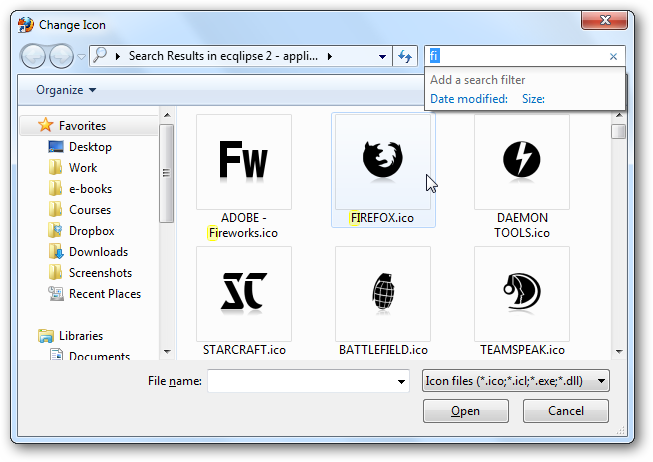Click the breadcrumb arrow before Search Results
This screenshot has width=653, height=462.
click(118, 56)
